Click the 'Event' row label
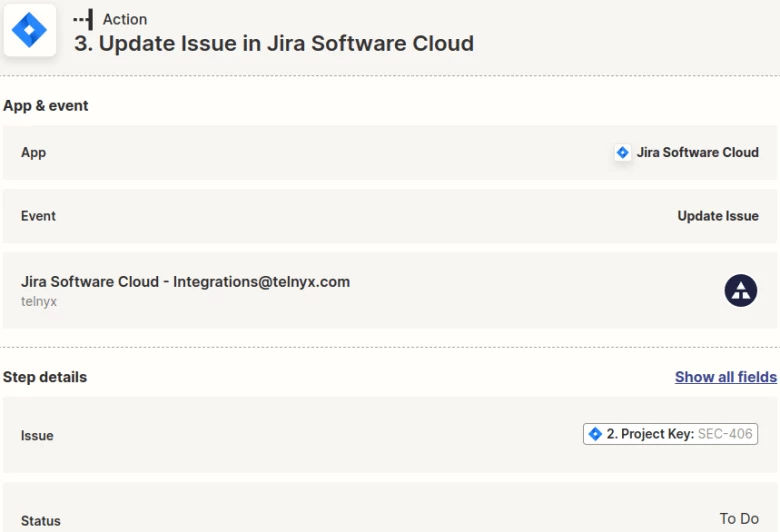Screen dimensions: 780x532 point(38,216)
